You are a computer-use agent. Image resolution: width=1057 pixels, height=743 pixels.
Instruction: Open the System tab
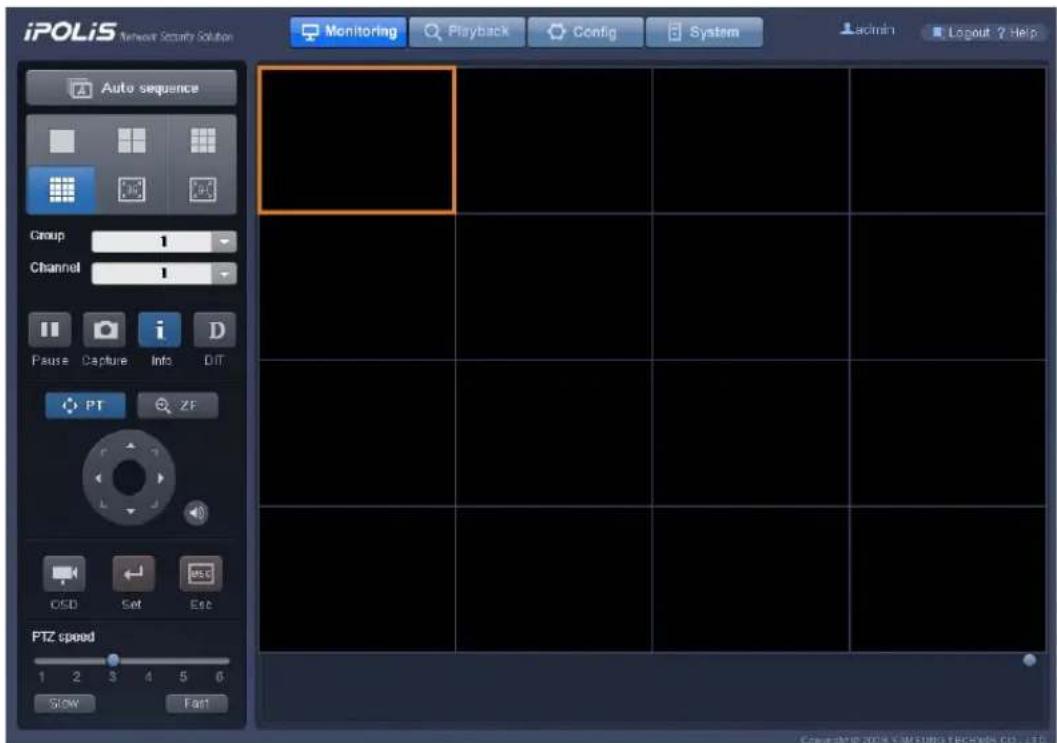pos(704,32)
